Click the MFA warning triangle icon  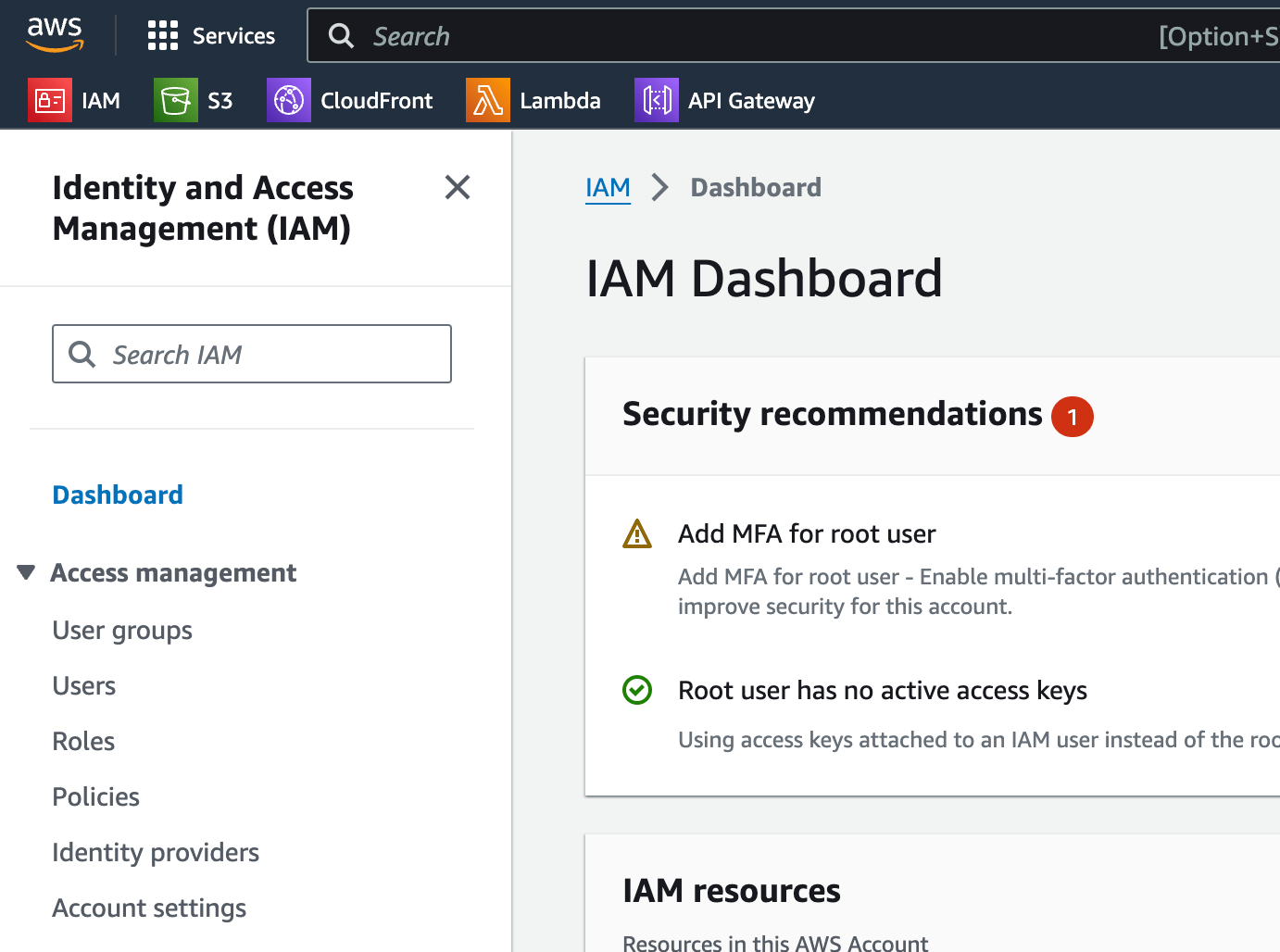[x=637, y=533]
